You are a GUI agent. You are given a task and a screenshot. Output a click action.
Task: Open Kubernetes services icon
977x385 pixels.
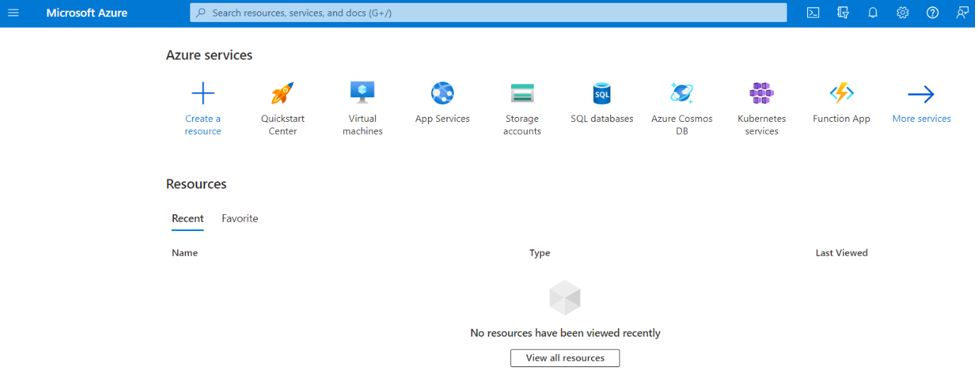(761, 93)
